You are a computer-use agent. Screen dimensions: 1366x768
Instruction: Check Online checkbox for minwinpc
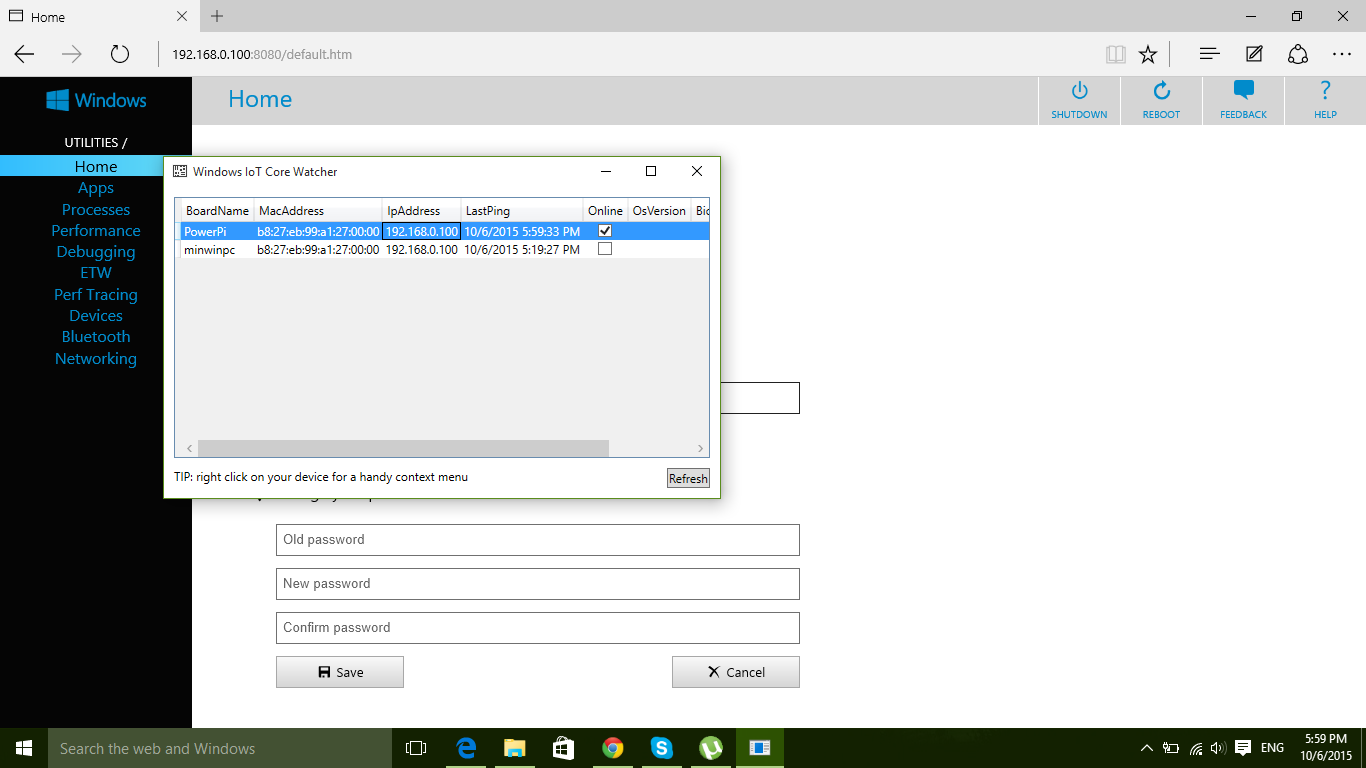[x=604, y=249]
